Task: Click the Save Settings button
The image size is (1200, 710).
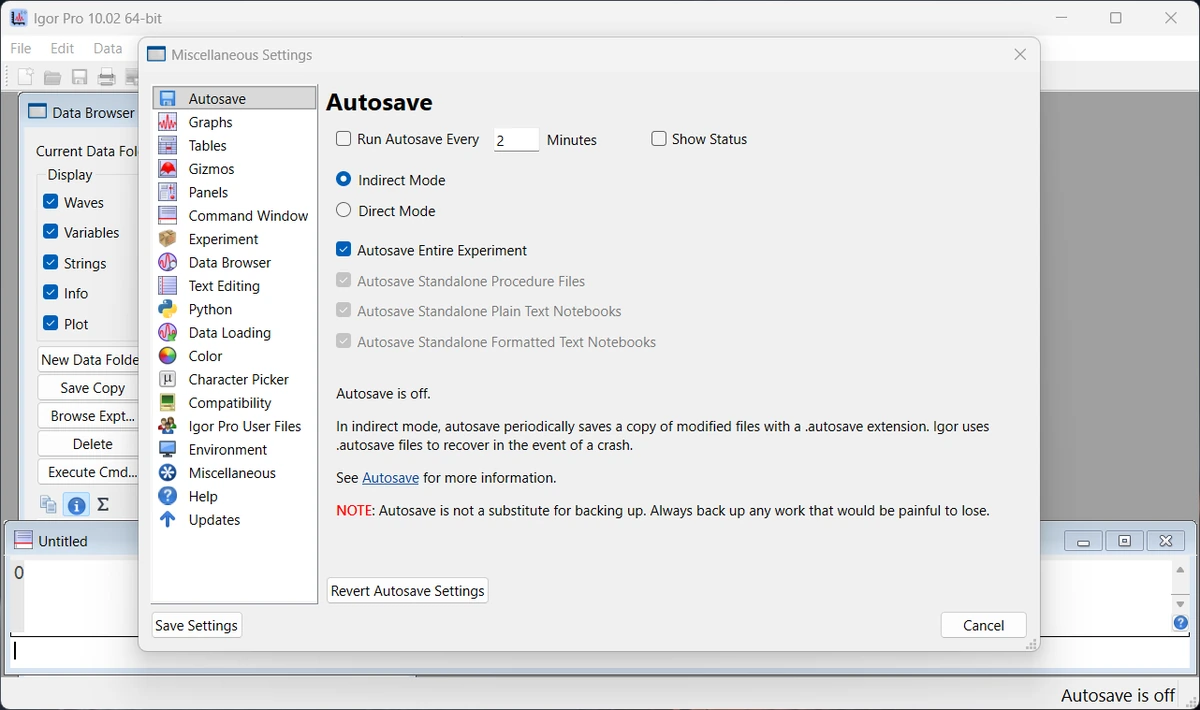Action: coord(197,625)
